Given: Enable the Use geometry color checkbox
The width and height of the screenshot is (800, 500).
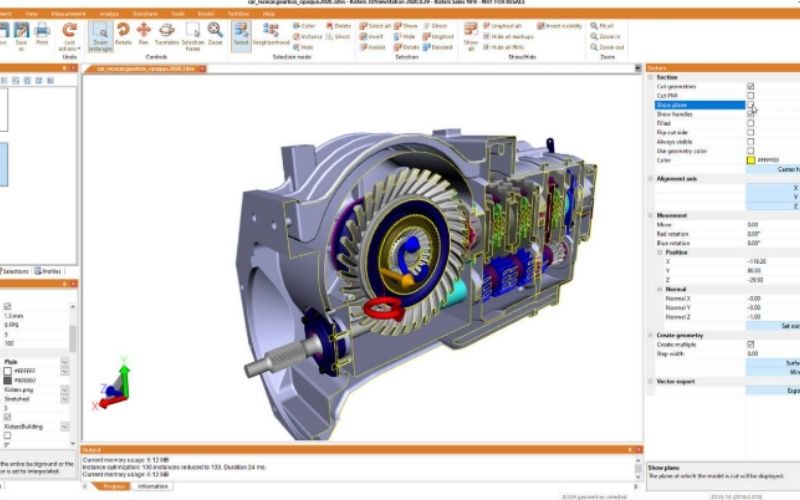Looking at the screenshot, I should pos(751,151).
